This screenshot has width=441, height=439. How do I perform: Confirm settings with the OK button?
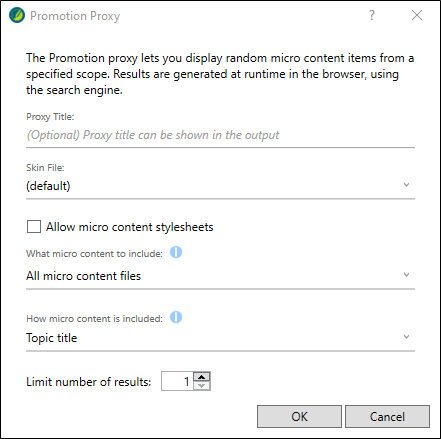[299, 417]
